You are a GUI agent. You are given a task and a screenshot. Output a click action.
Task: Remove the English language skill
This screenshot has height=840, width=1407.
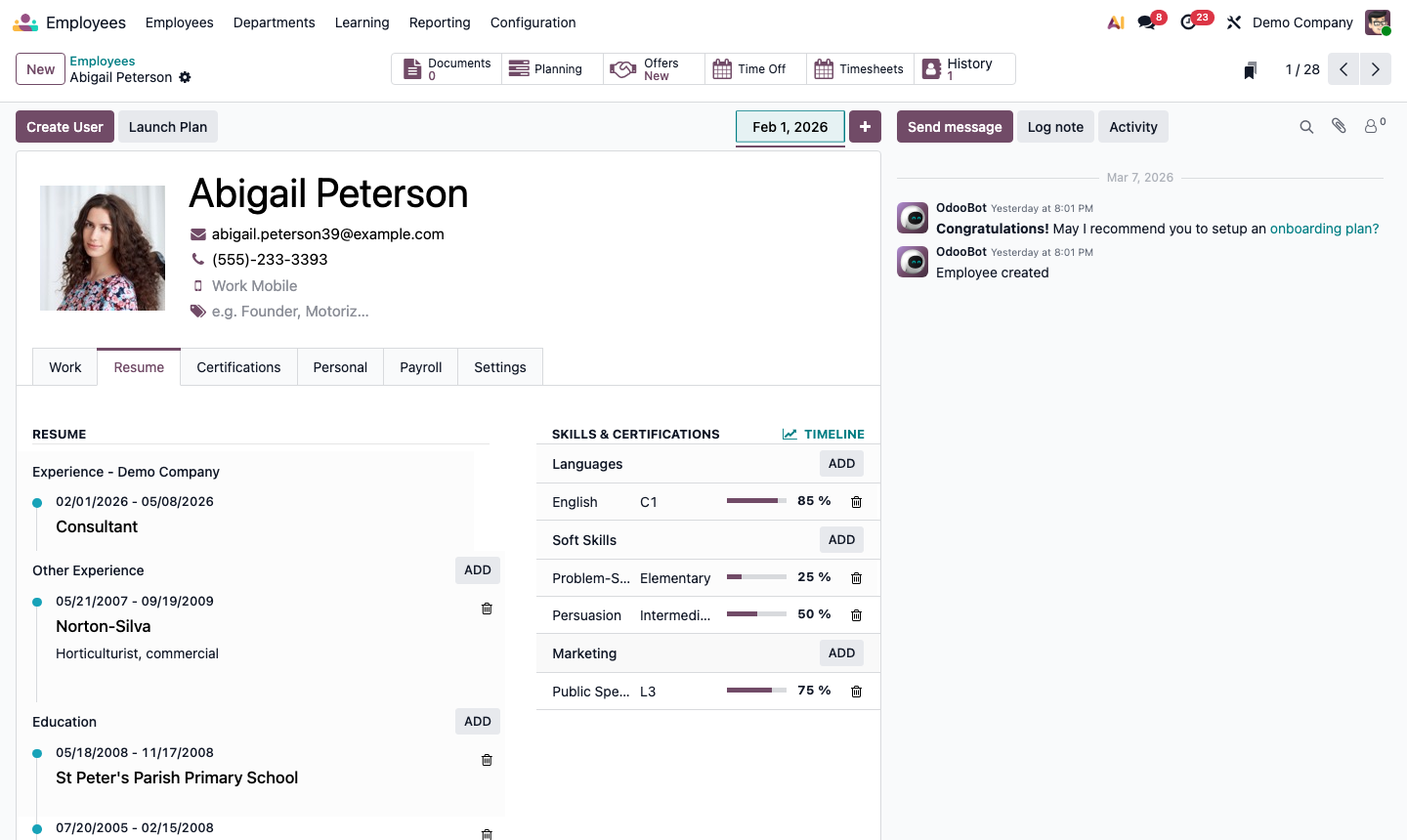point(856,502)
